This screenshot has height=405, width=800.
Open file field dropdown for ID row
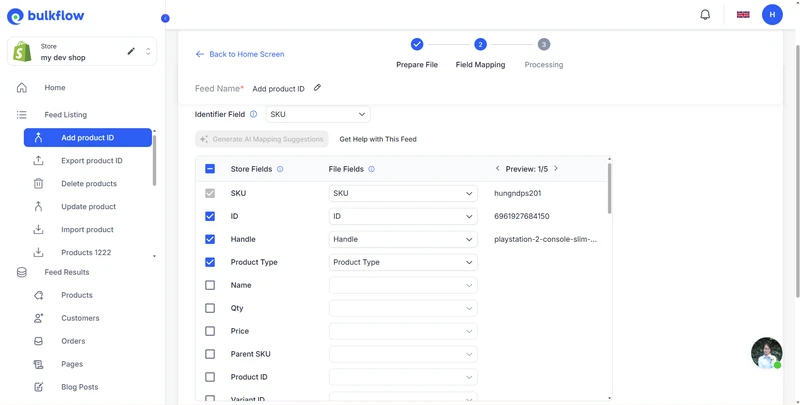click(403, 216)
